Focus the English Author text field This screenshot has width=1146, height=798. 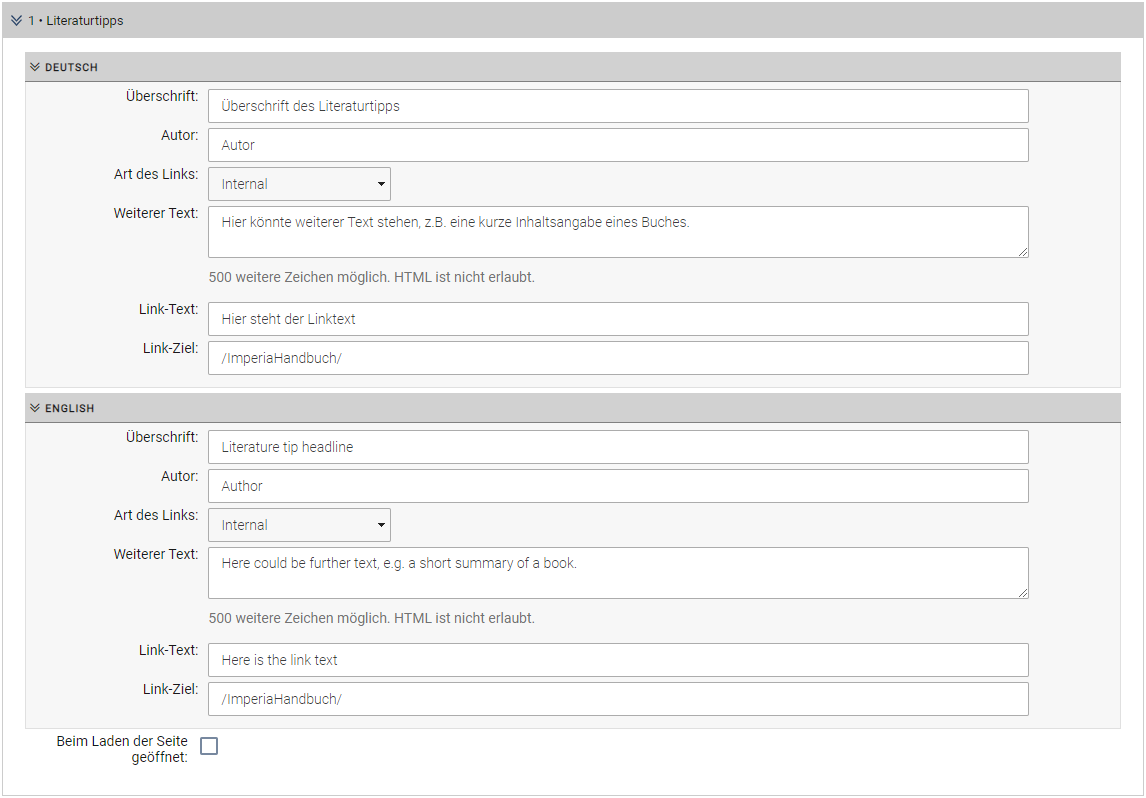618,486
